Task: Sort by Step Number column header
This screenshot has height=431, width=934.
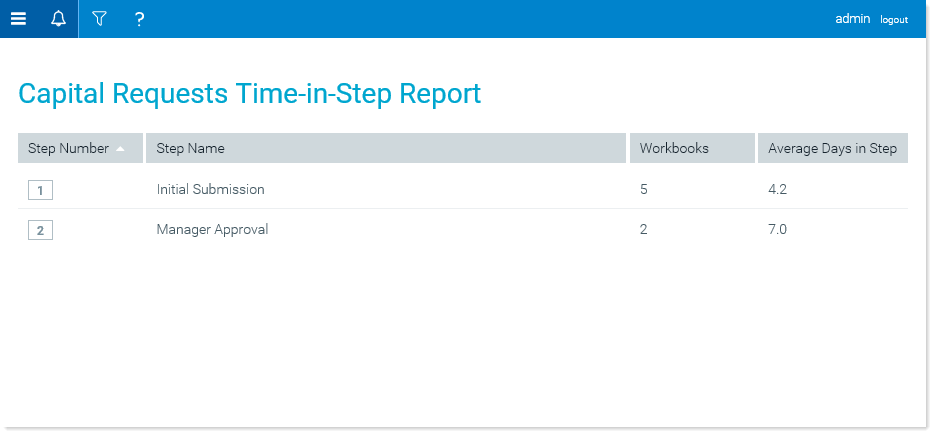Action: pos(80,148)
